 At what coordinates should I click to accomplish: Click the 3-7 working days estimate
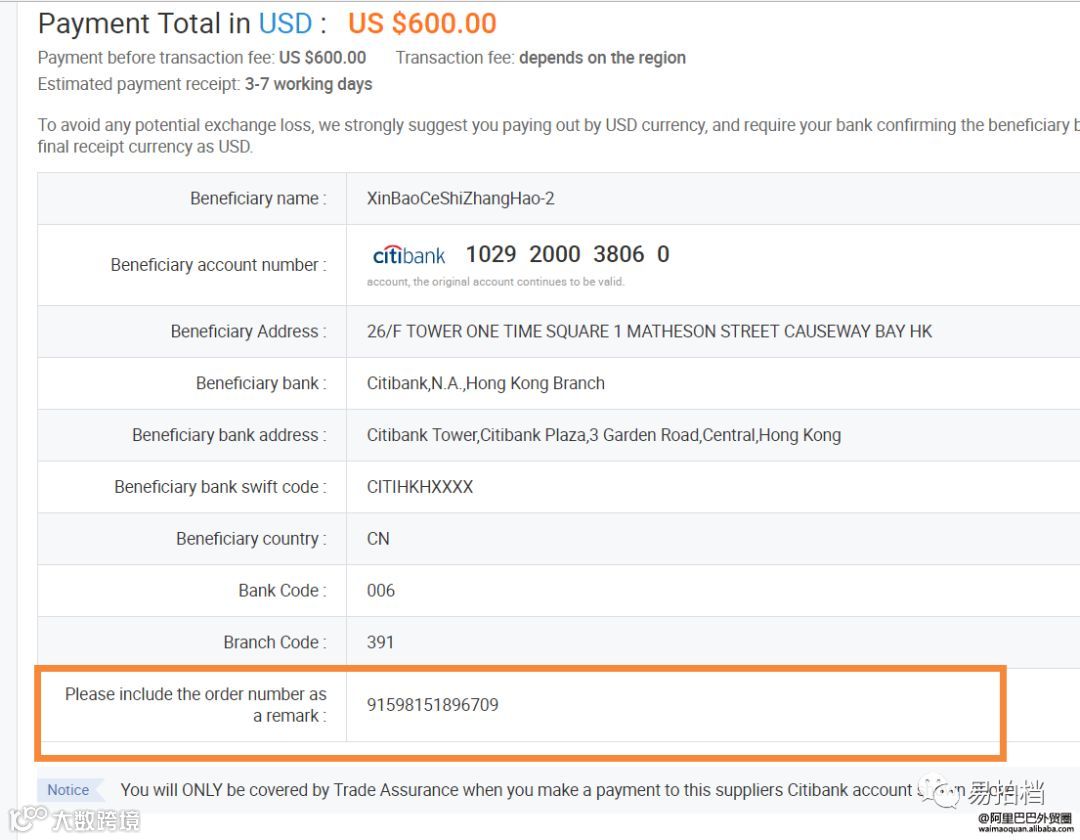click(x=308, y=84)
